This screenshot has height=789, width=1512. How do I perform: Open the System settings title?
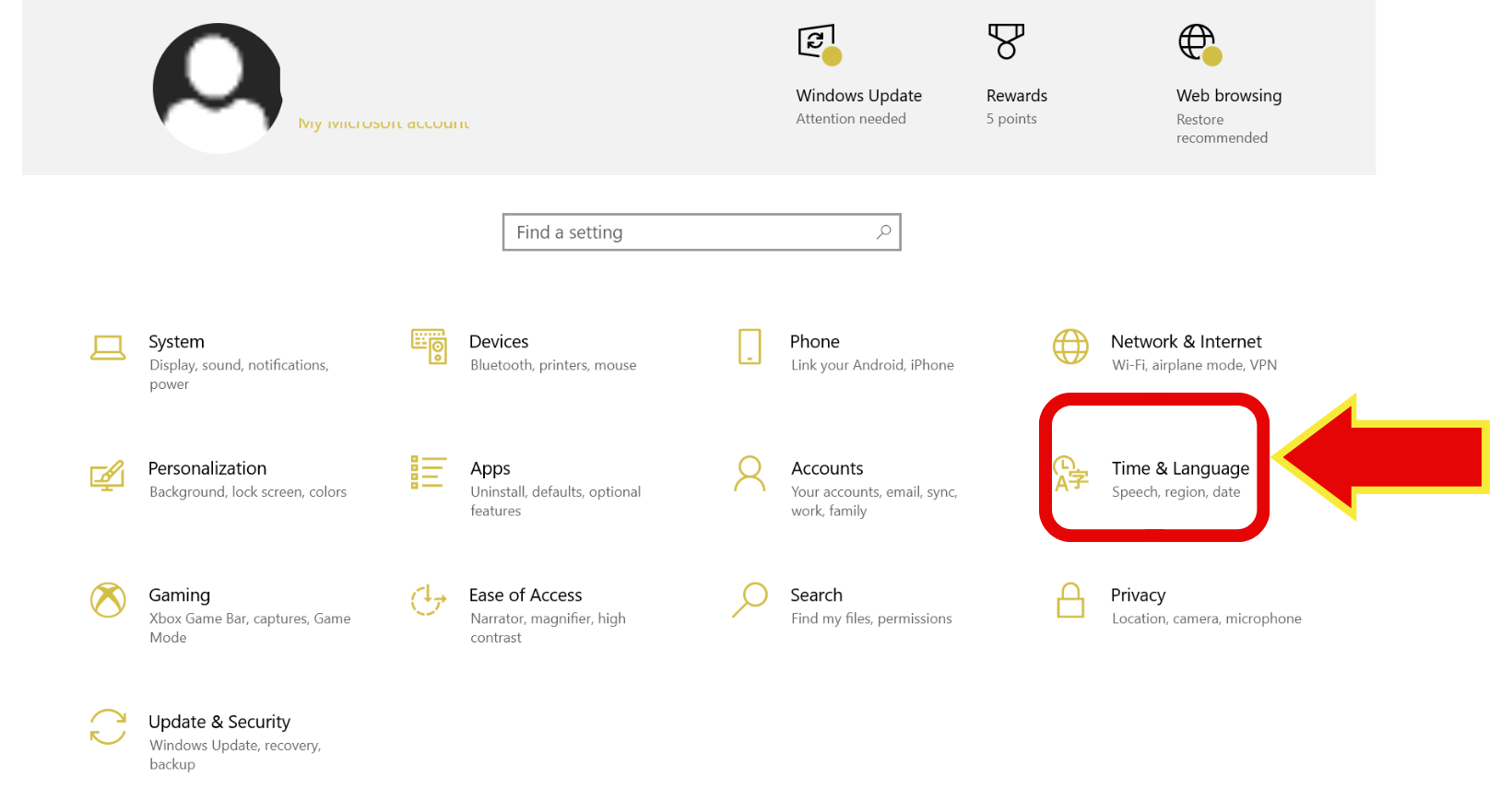coord(176,342)
